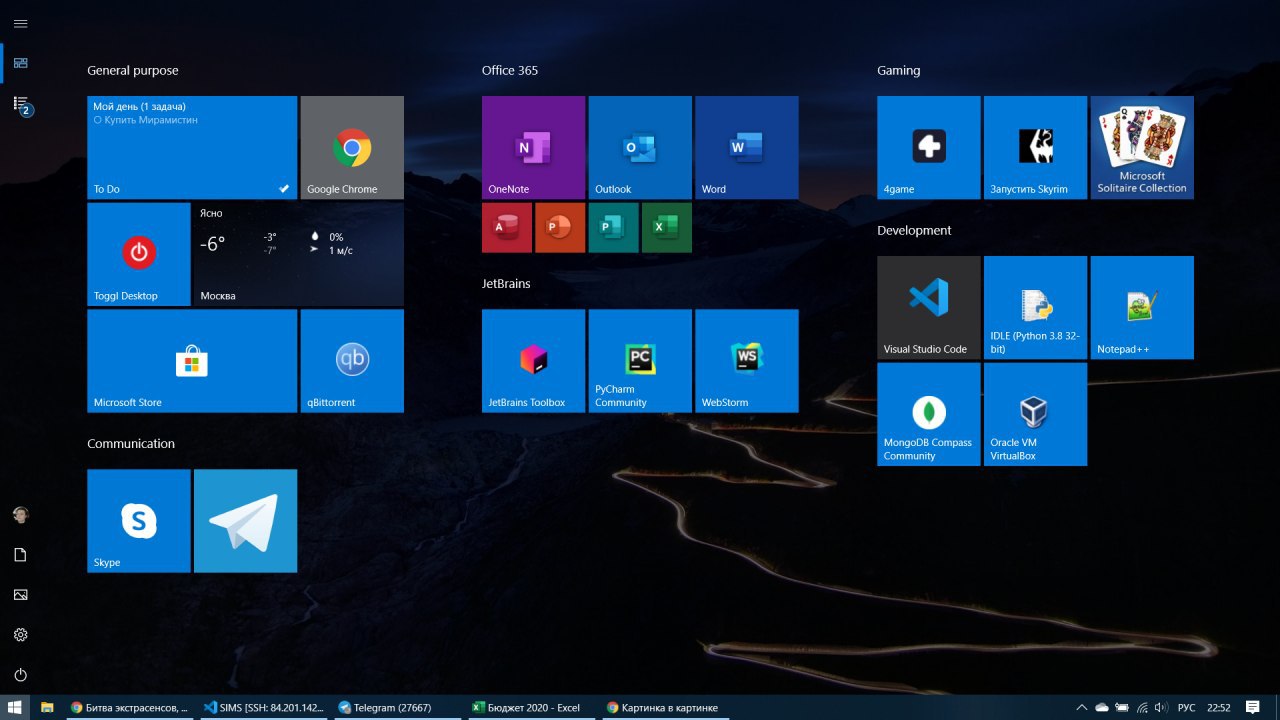Open Pictures from Start sidebar
Image resolution: width=1280 pixels, height=720 pixels.
(x=20, y=595)
